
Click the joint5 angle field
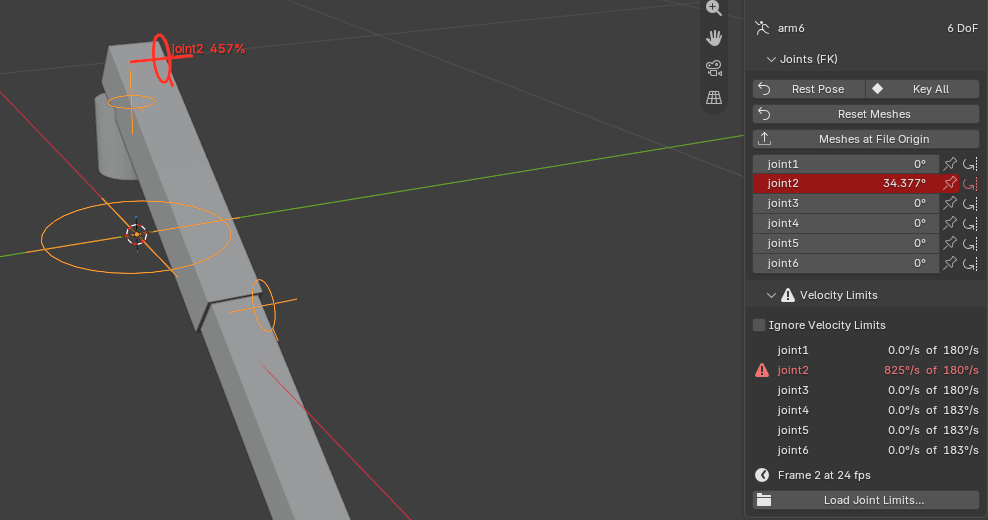click(x=846, y=243)
